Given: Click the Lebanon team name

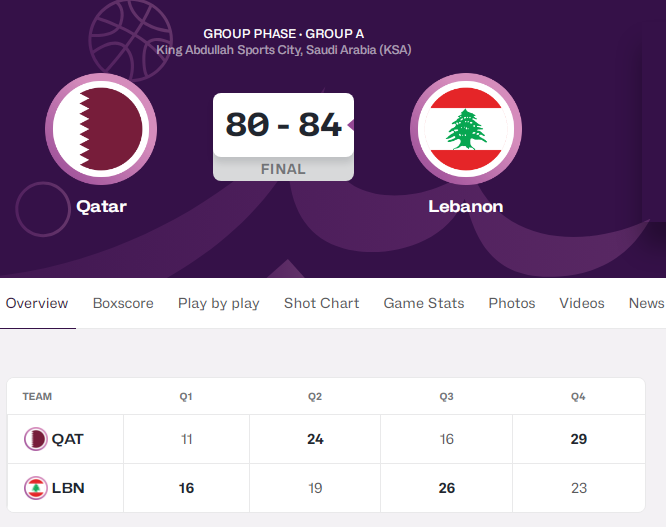Looking at the screenshot, I should point(466,206).
